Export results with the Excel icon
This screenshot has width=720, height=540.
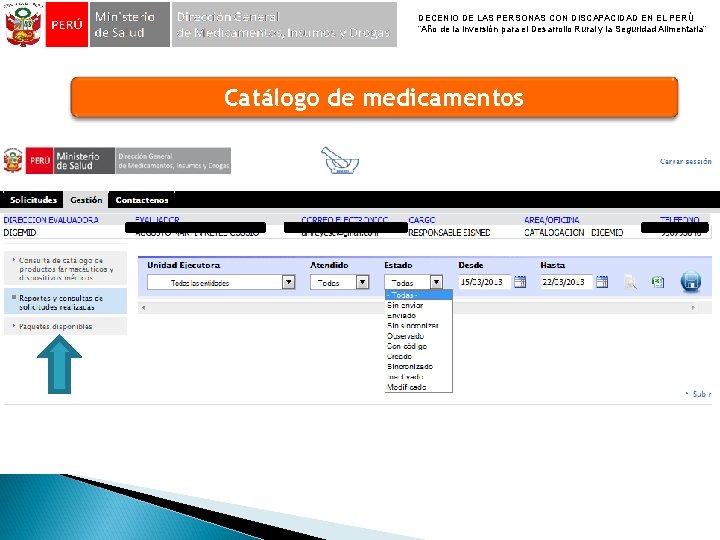click(658, 281)
